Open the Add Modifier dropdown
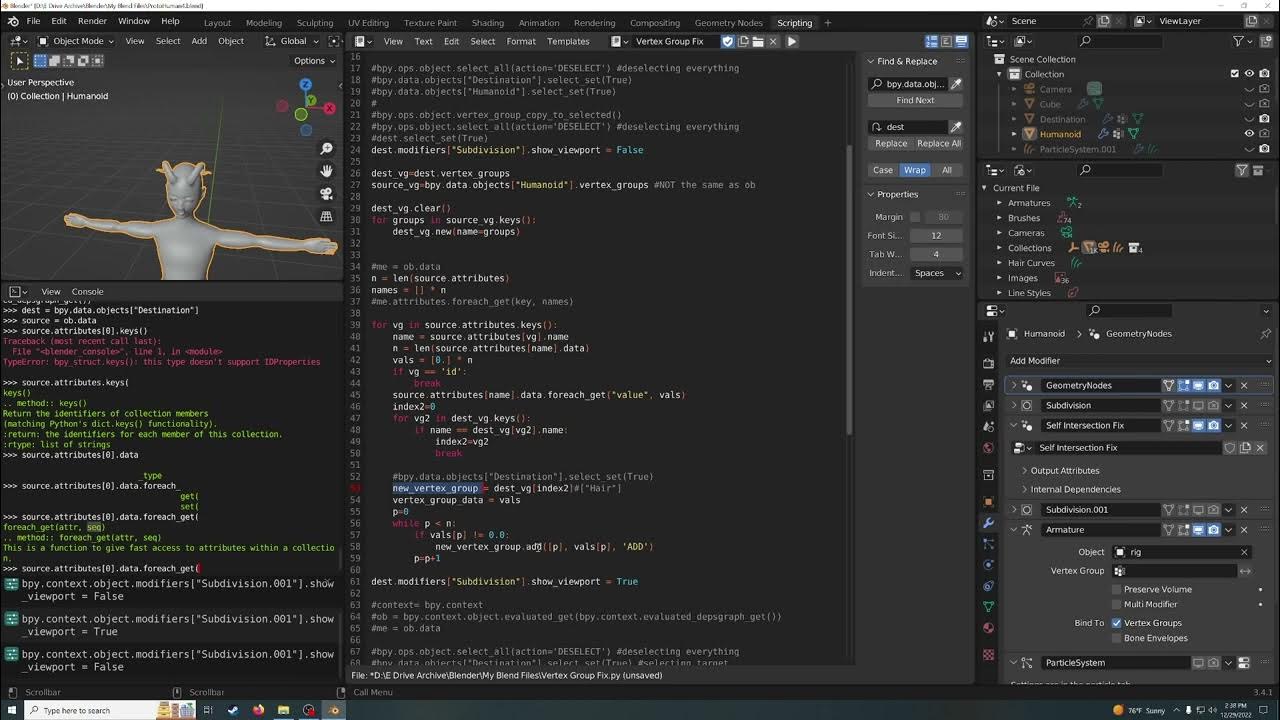Screen dimensions: 1280x720 coord(1139,361)
